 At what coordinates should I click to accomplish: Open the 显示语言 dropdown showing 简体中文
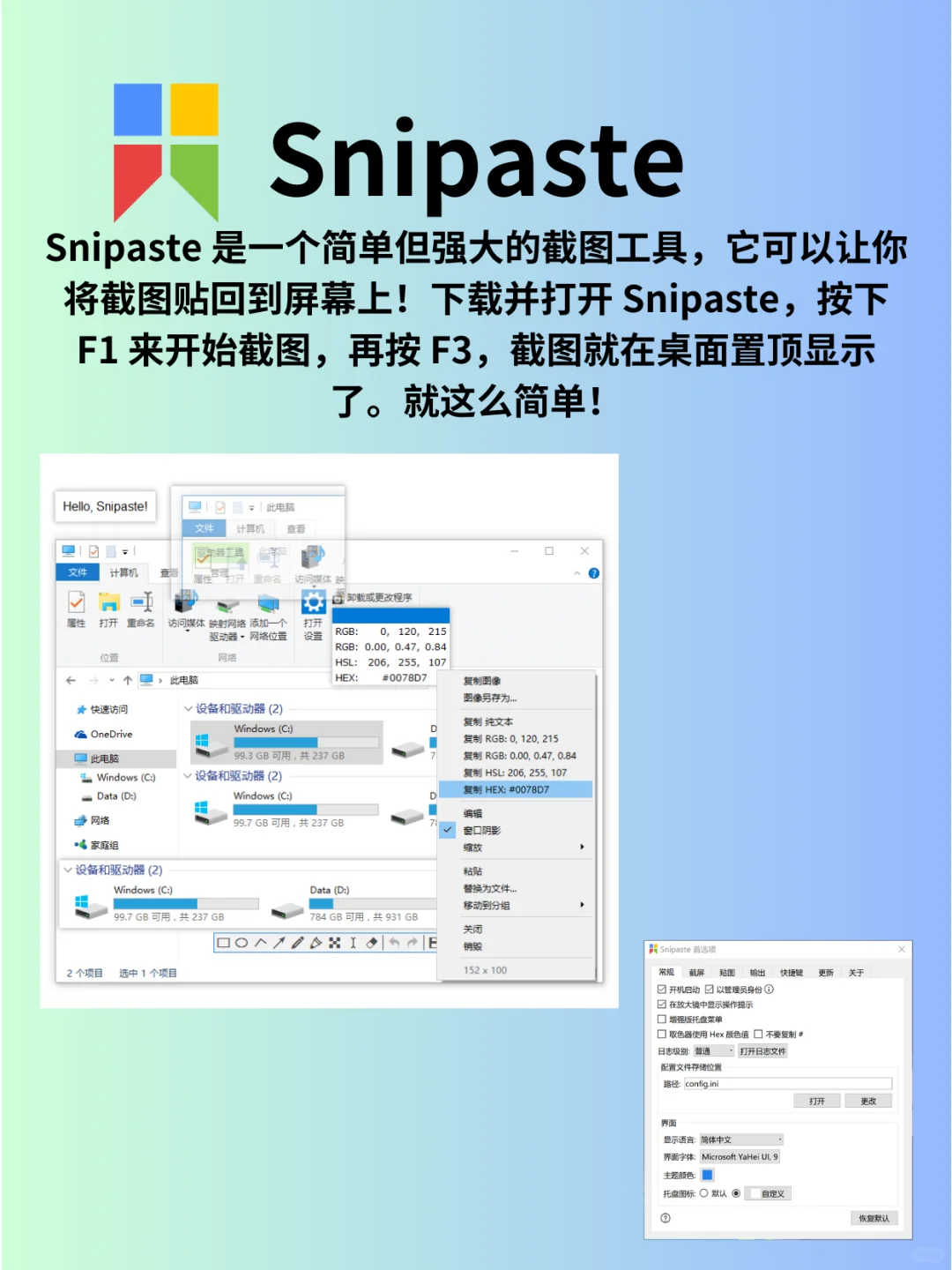741,1139
